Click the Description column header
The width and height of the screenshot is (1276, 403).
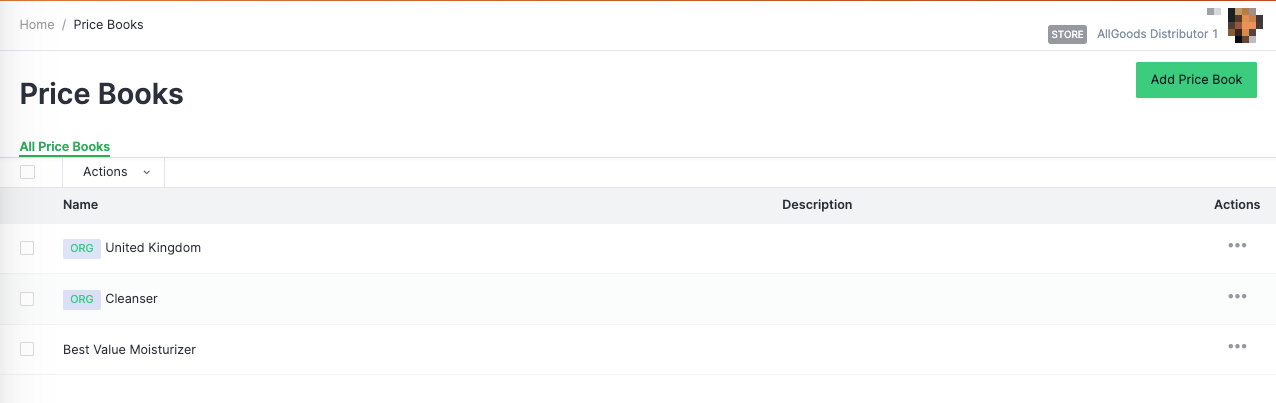click(817, 205)
